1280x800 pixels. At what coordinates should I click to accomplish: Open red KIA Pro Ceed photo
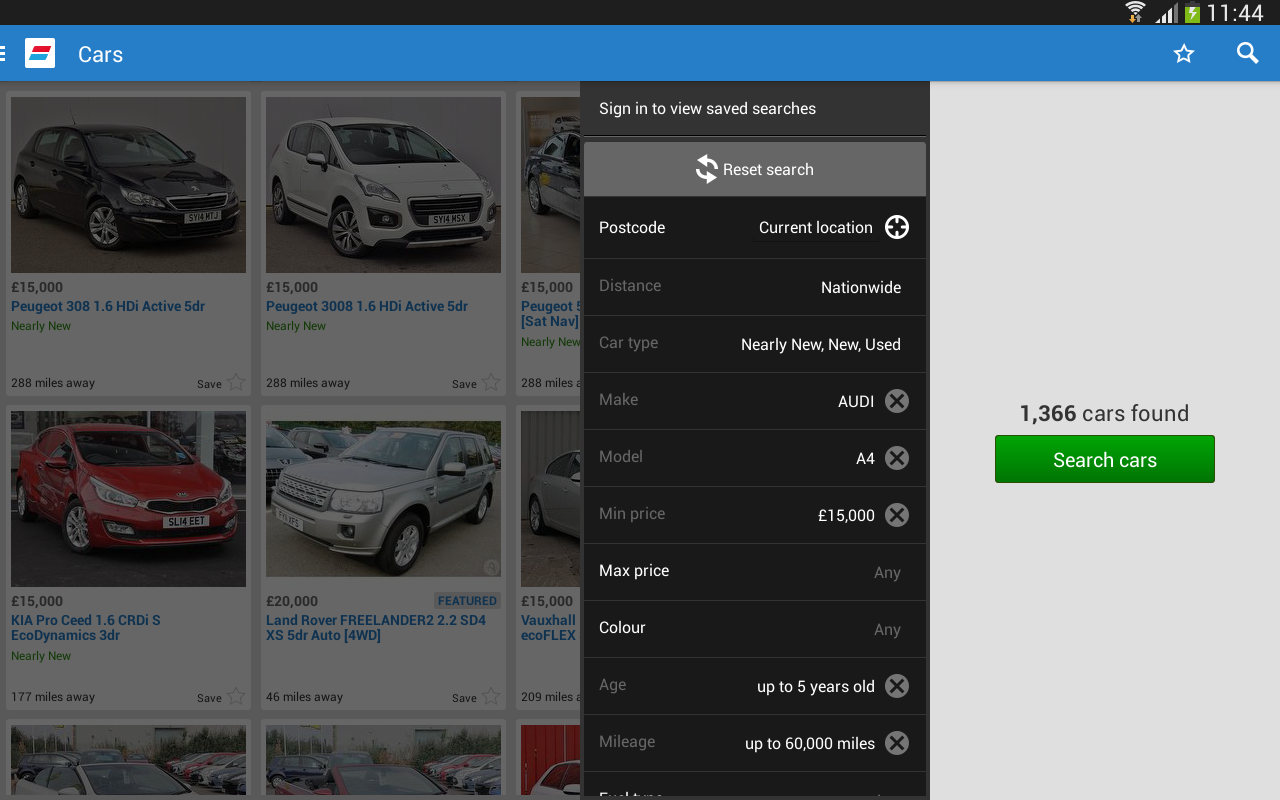pyautogui.click(x=128, y=499)
